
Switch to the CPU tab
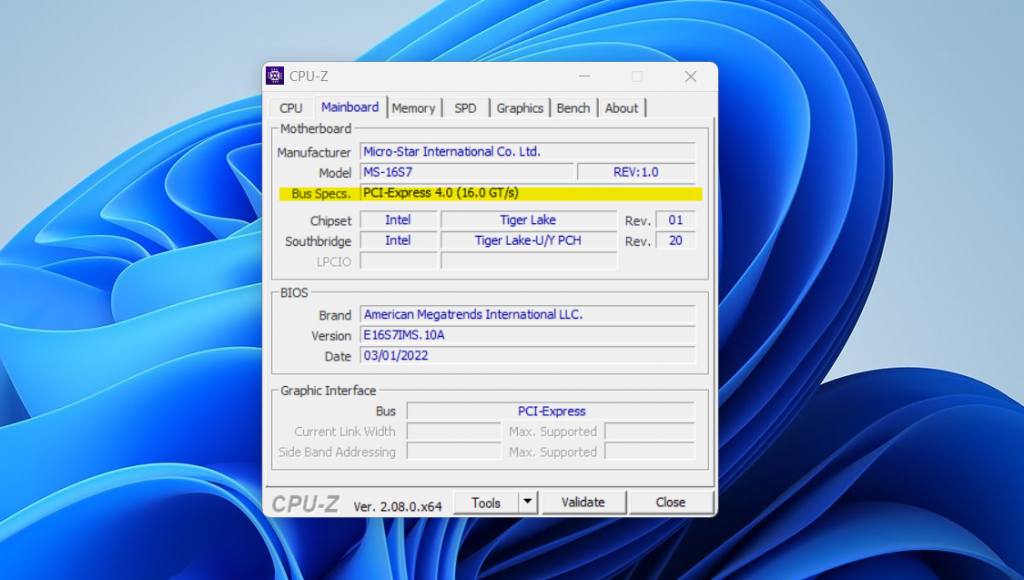tap(291, 108)
